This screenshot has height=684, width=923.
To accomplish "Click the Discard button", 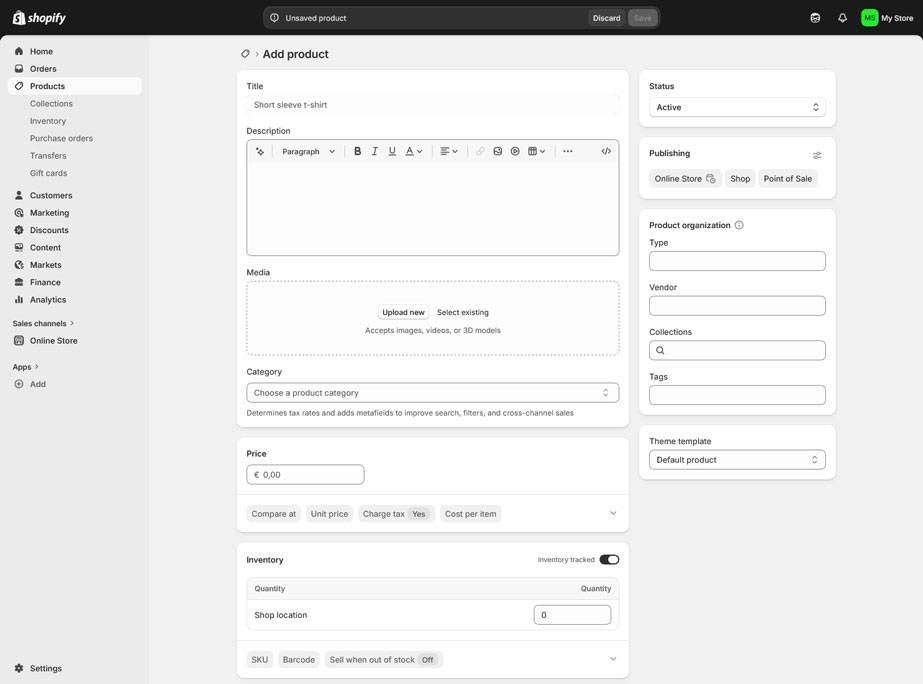I will [607, 17].
